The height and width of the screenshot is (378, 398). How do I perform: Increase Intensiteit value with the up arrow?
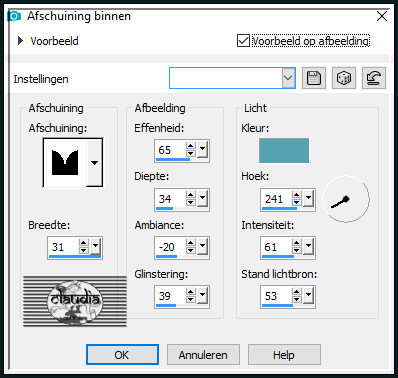tap(297, 243)
